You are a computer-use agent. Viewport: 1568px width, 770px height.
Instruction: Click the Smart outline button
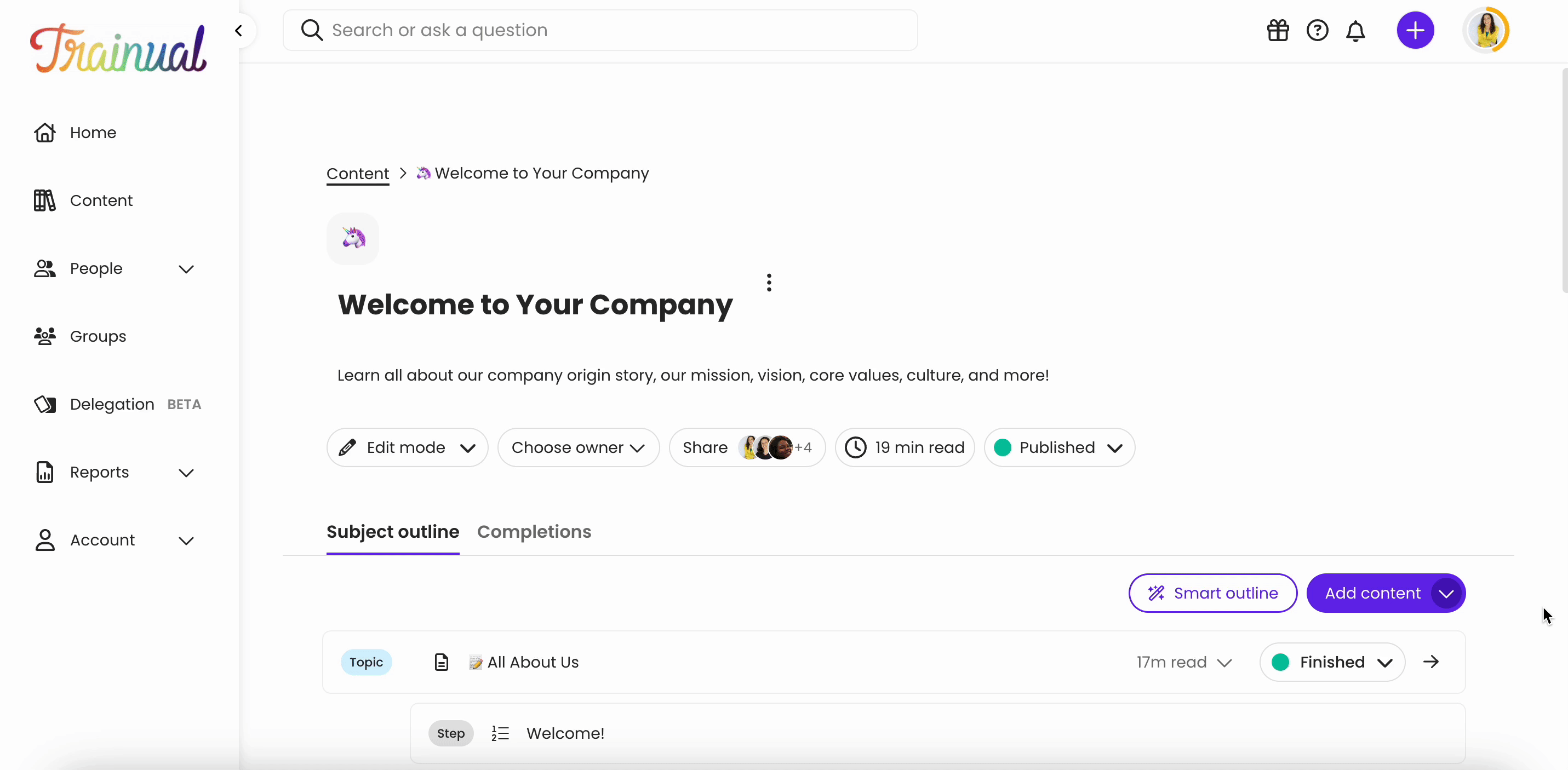click(x=1212, y=593)
